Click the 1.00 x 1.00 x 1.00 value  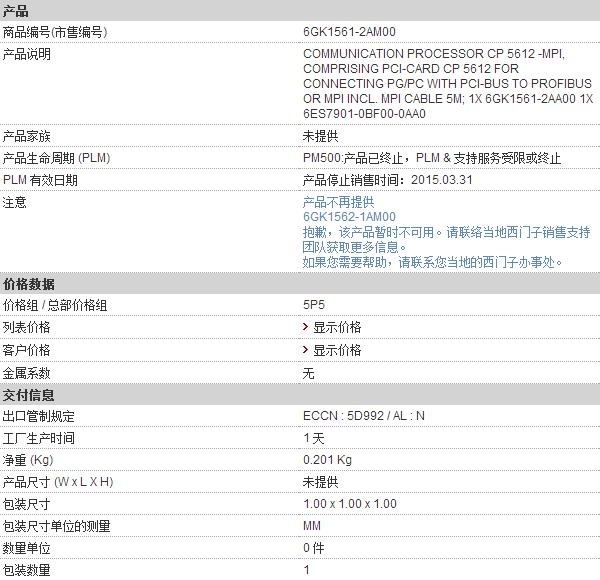pos(350,504)
